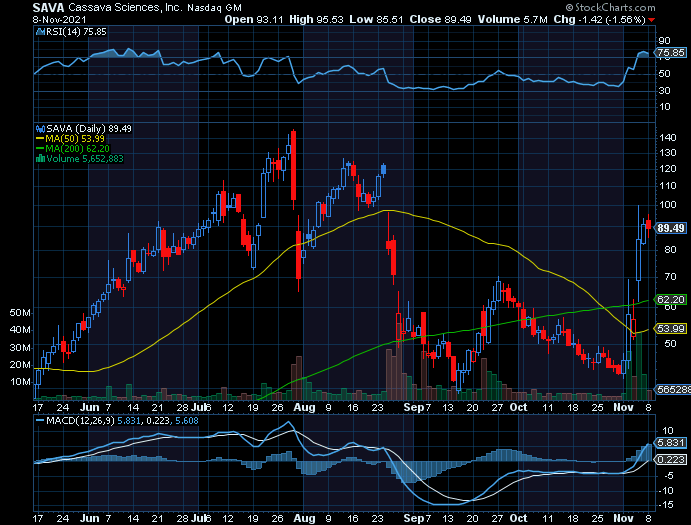Click the RSI 75.85 value tag on axis
This screenshot has width=691, height=525.
coord(671,52)
